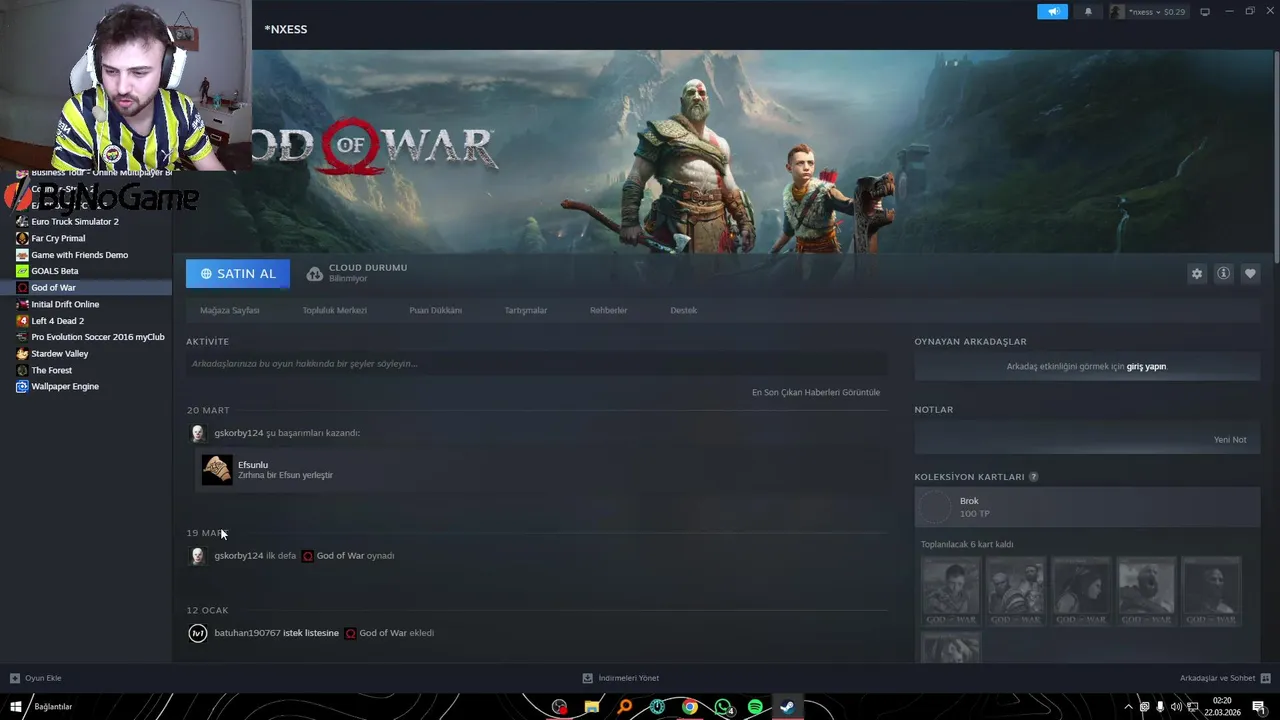Open the Brok 100 TP badge
The image size is (1280, 720).
tap(1087, 508)
